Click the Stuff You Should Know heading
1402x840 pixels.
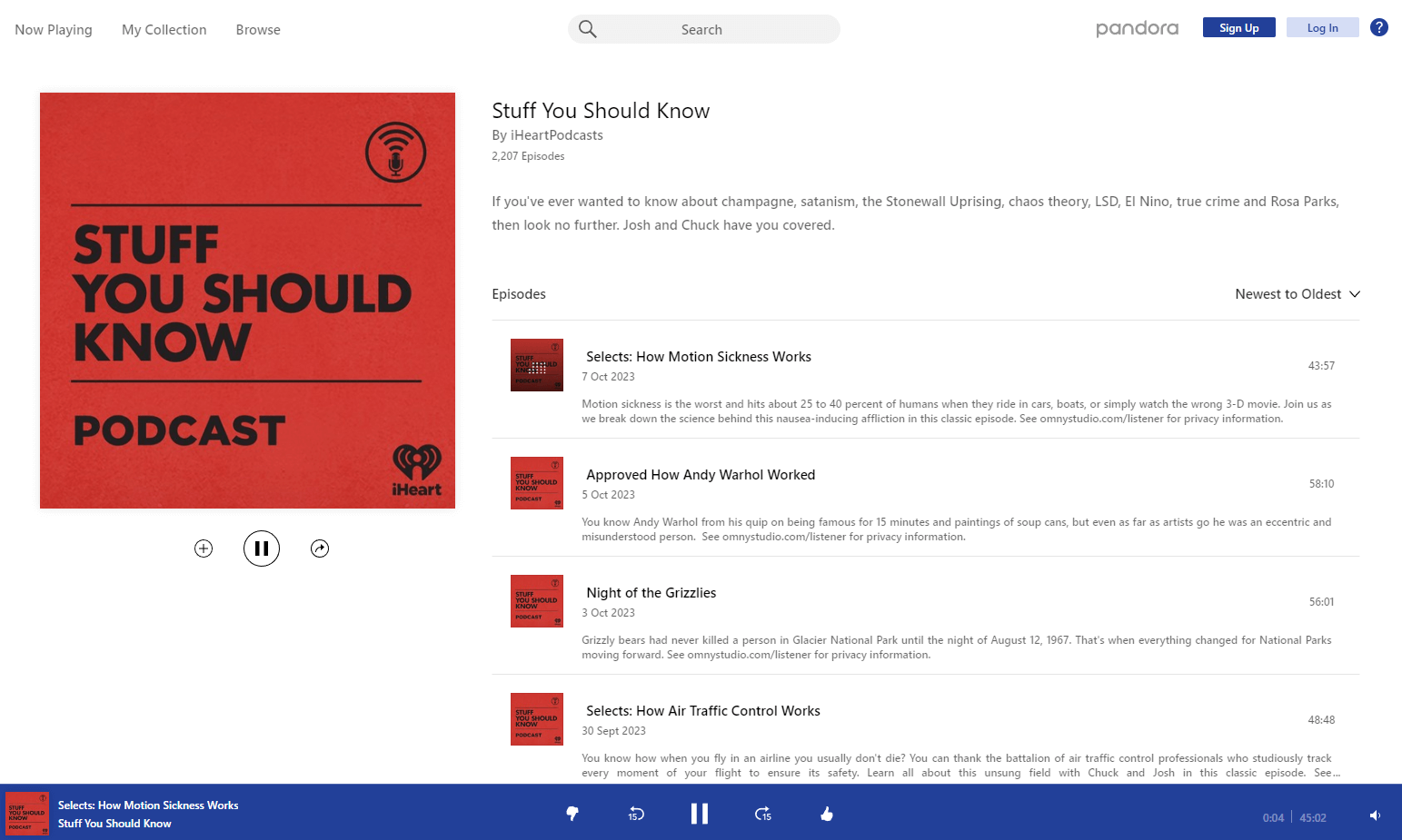pyautogui.click(x=601, y=111)
